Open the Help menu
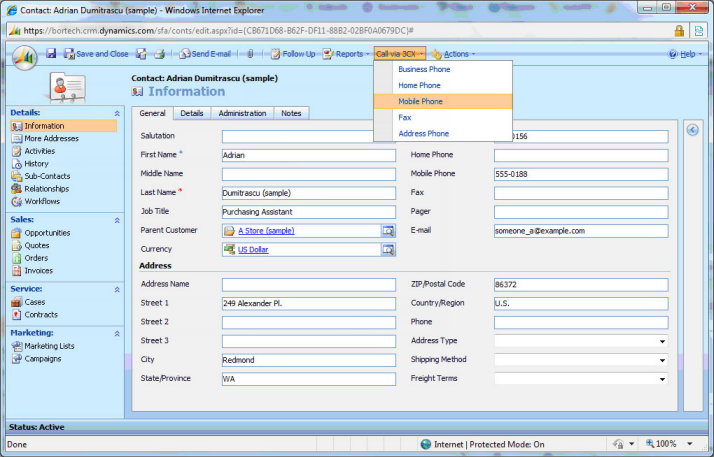 [x=685, y=54]
